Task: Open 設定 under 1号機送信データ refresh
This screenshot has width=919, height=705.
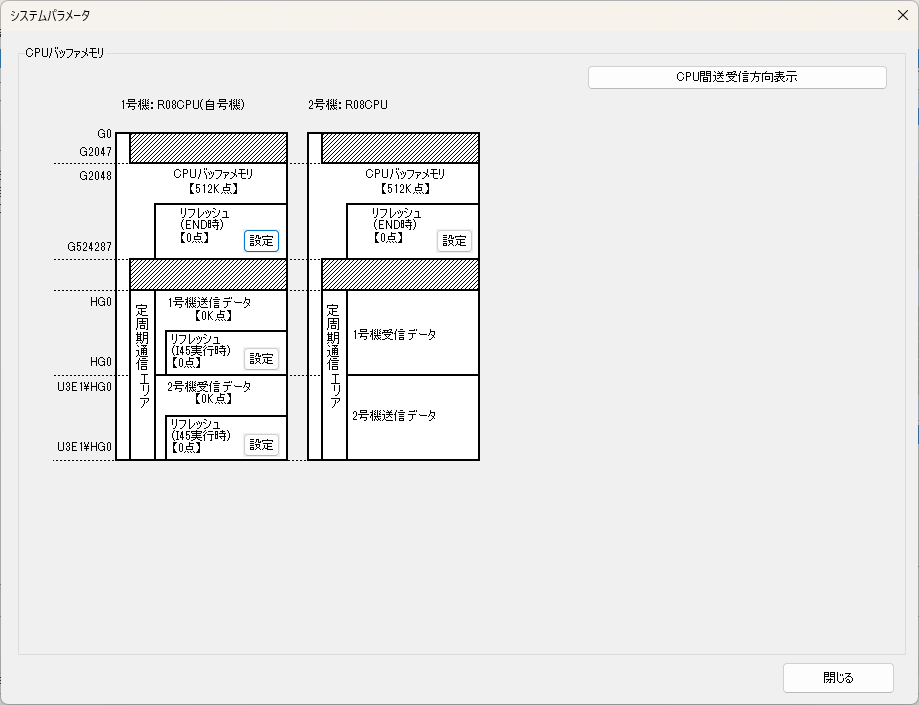Action: [261, 360]
